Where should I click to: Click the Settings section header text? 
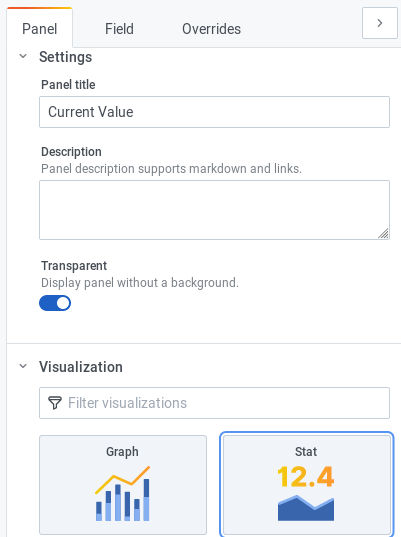(x=65, y=57)
